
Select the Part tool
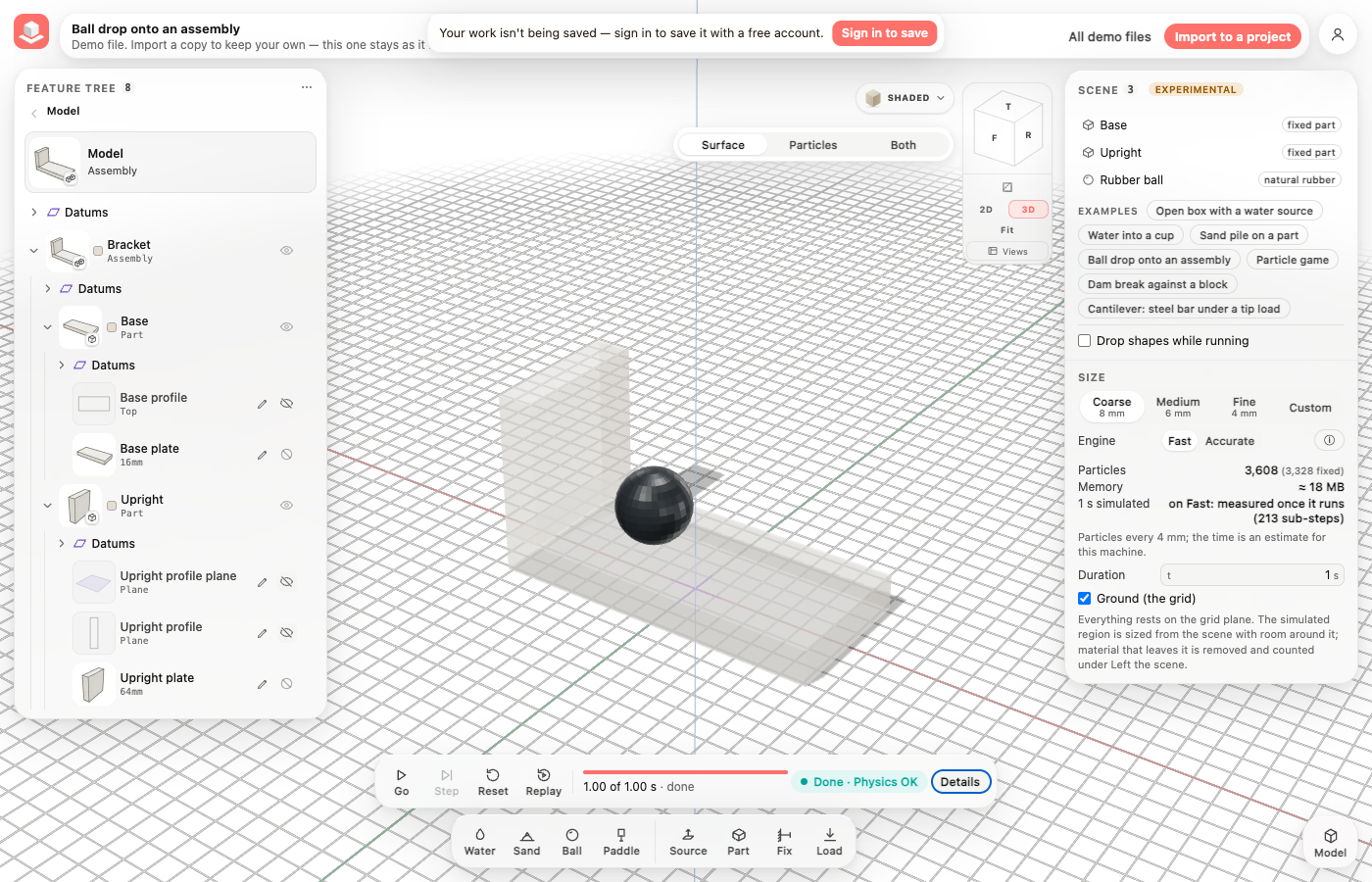[x=739, y=842]
